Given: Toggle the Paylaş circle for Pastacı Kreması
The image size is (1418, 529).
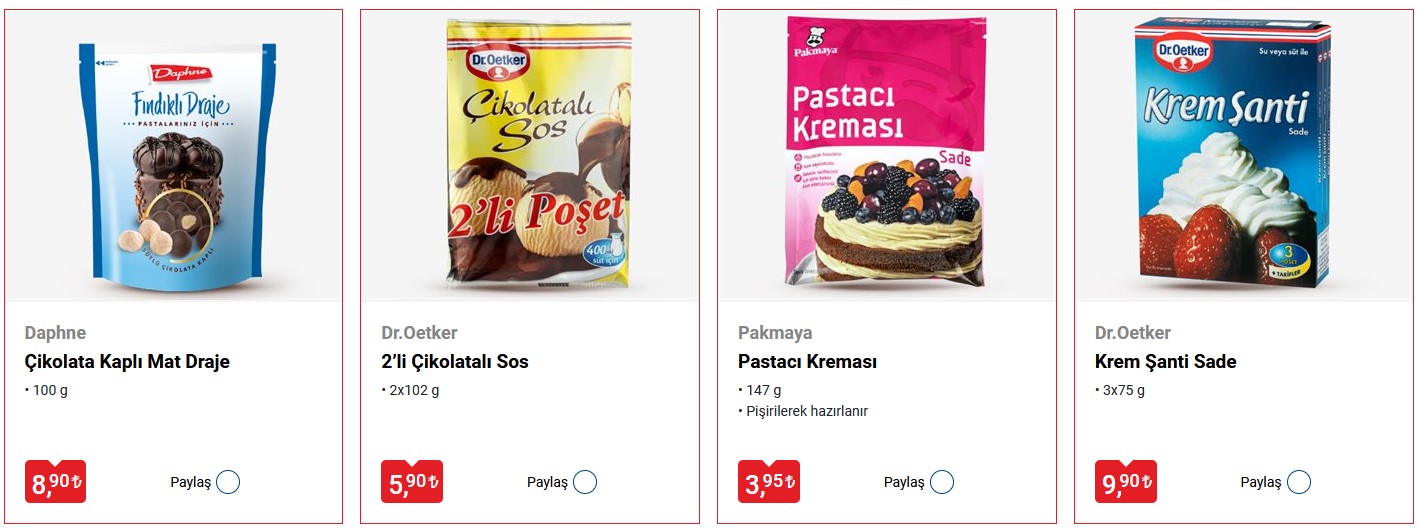Looking at the screenshot, I should click(942, 482).
